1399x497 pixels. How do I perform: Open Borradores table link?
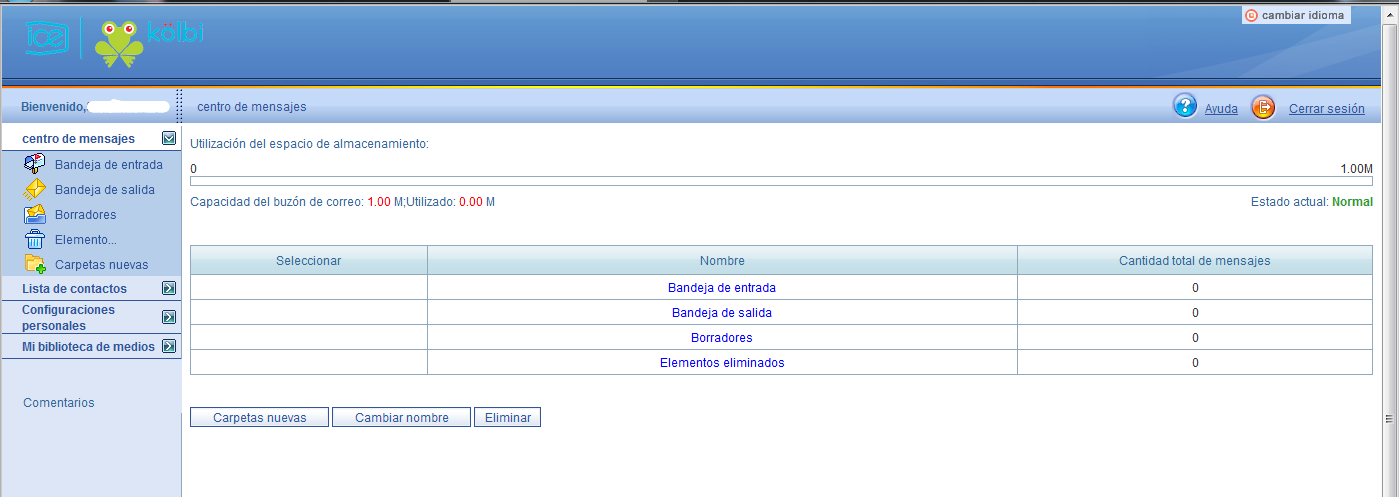click(x=722, y=338)
